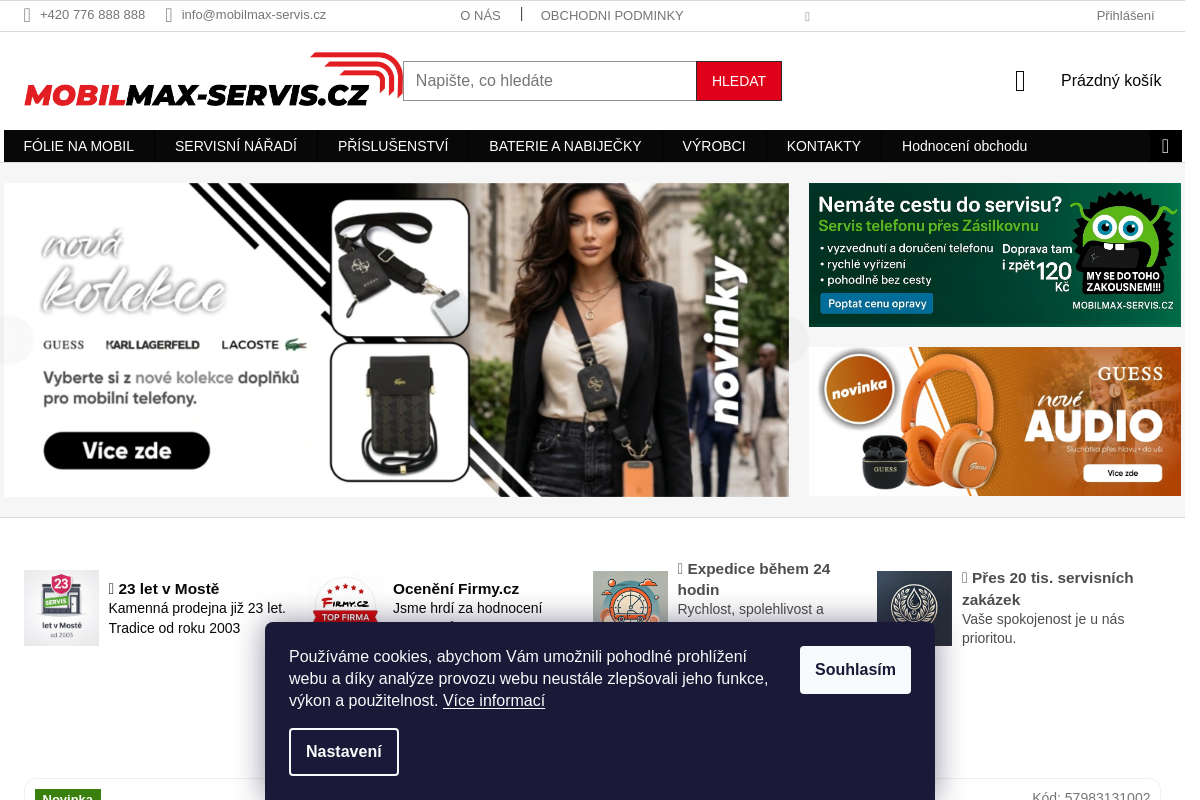Screen dimensions: 1200x800
Task: Click the 23 let v Mostě badge image
Action: coord(61,608)
